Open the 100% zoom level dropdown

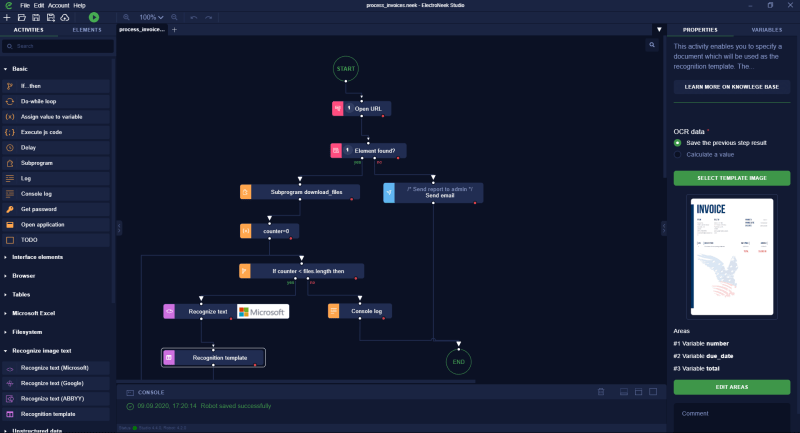pos(151,17)
